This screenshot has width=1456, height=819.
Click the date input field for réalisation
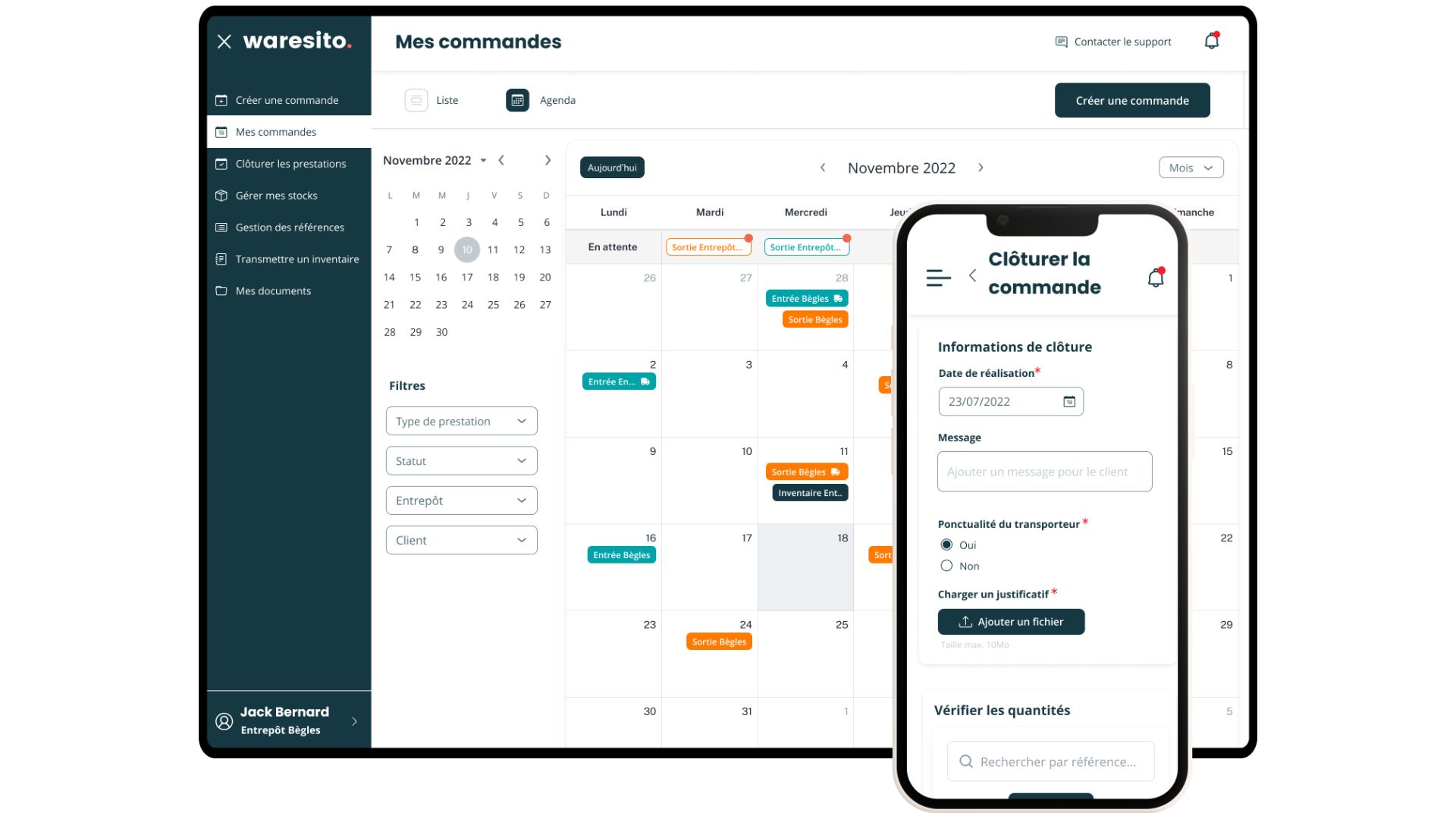[1010, 401]
